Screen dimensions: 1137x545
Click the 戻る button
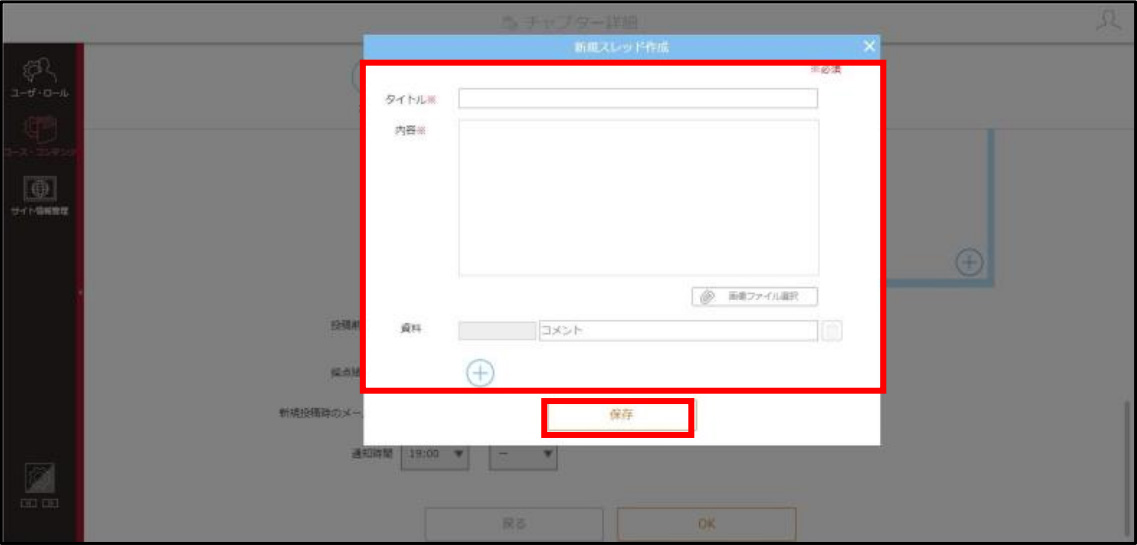pos(513,523)
